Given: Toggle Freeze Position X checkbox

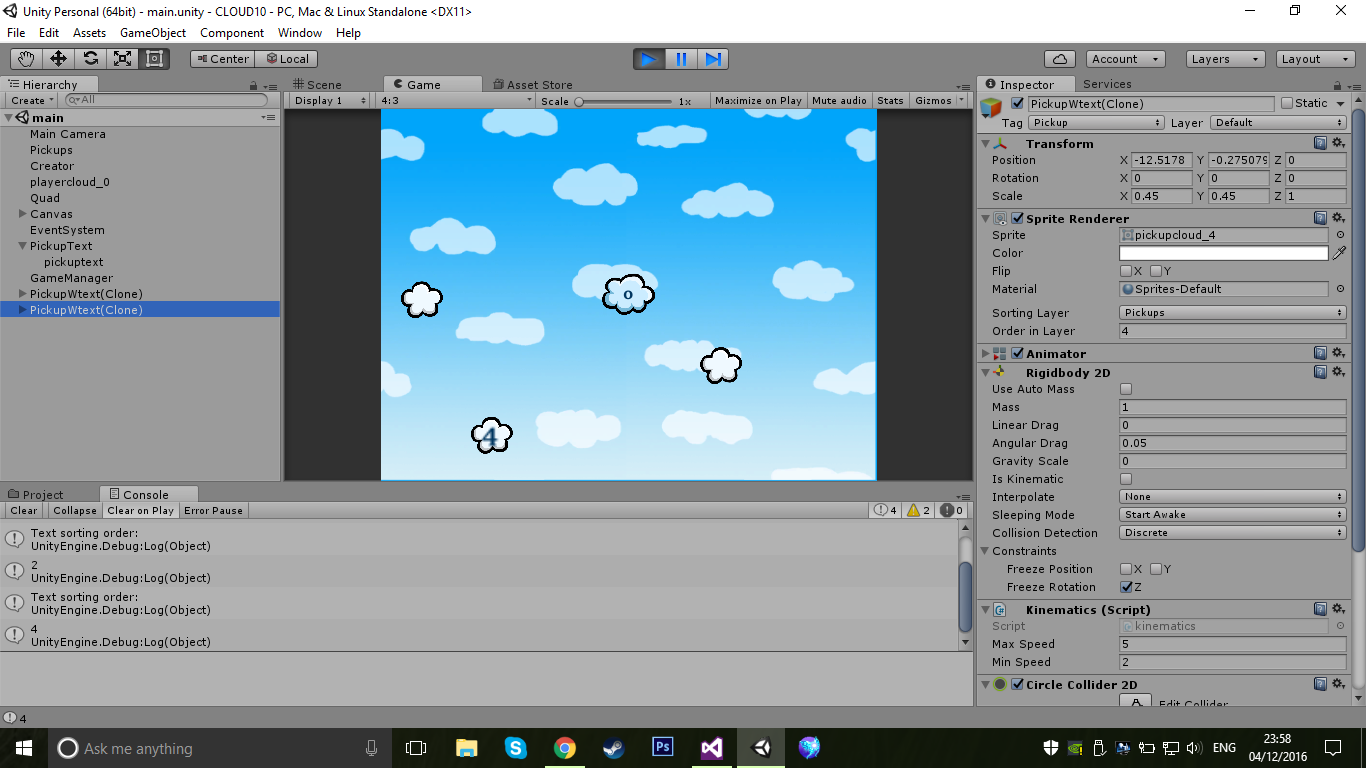Looking at the screenshot, I should pos(1126,569).
